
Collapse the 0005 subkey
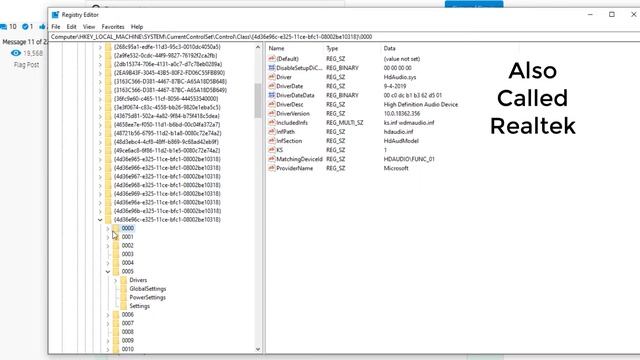click(x=108, y=271)
